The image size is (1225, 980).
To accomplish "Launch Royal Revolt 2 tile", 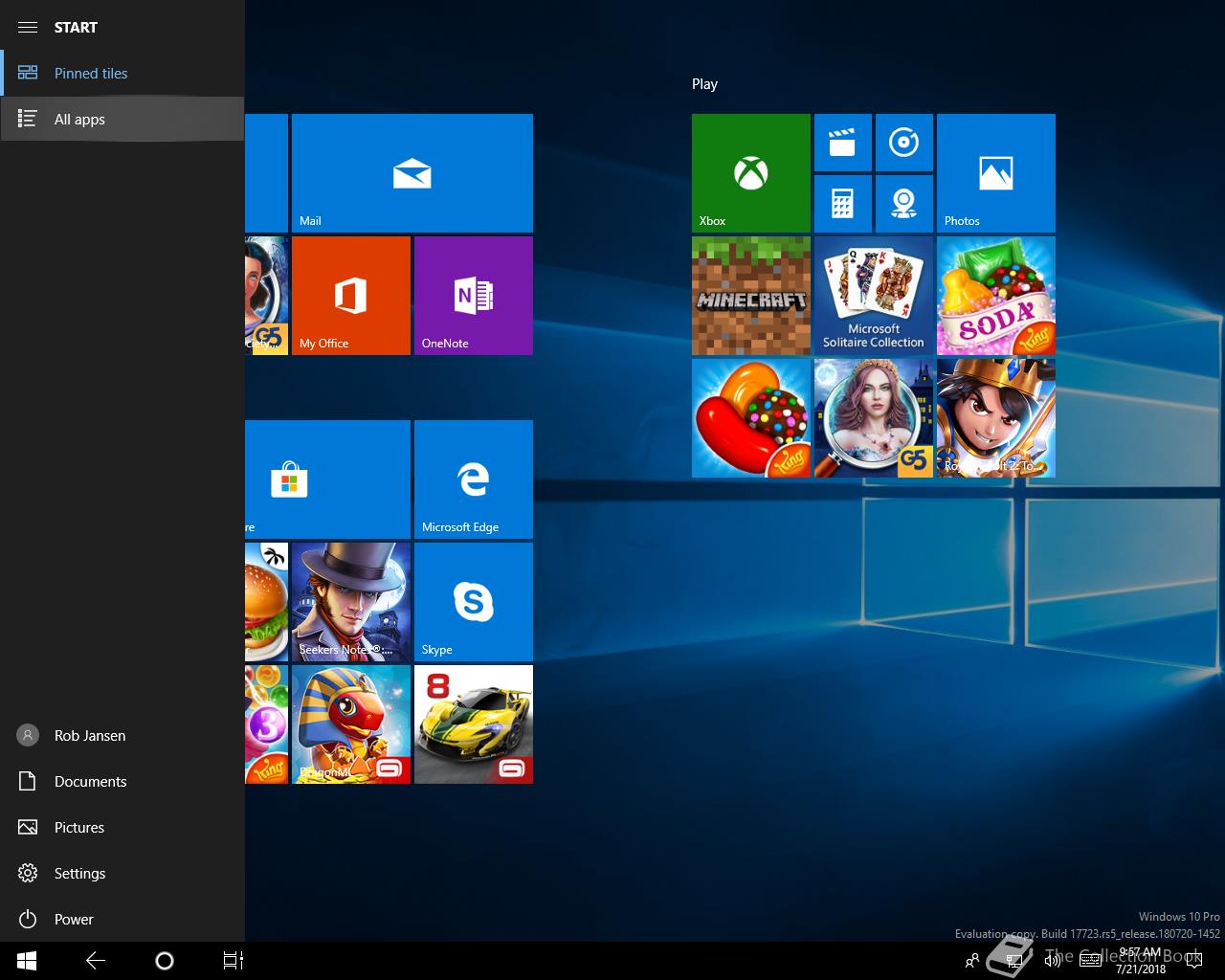I will click(995, 418).
